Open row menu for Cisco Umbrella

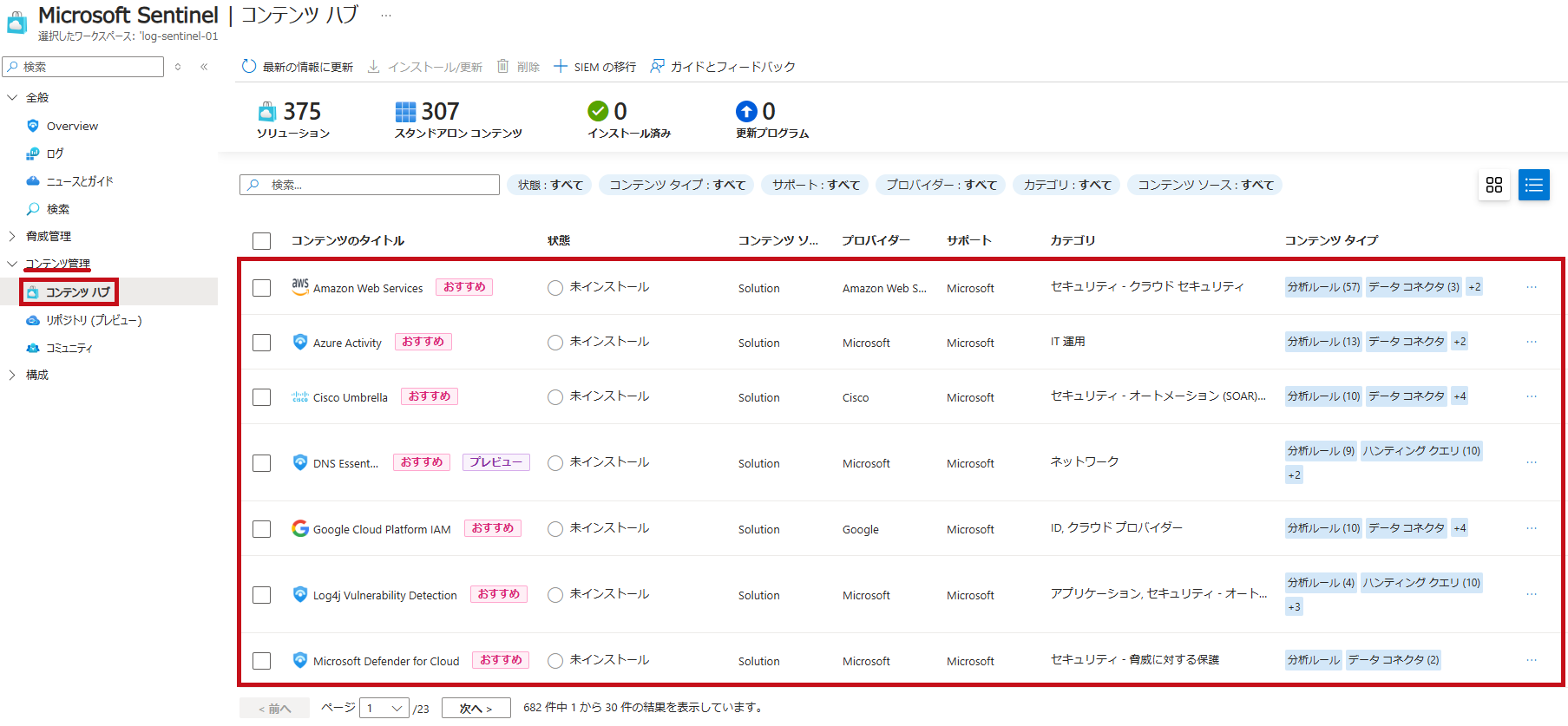click(x=1532, y=396)
